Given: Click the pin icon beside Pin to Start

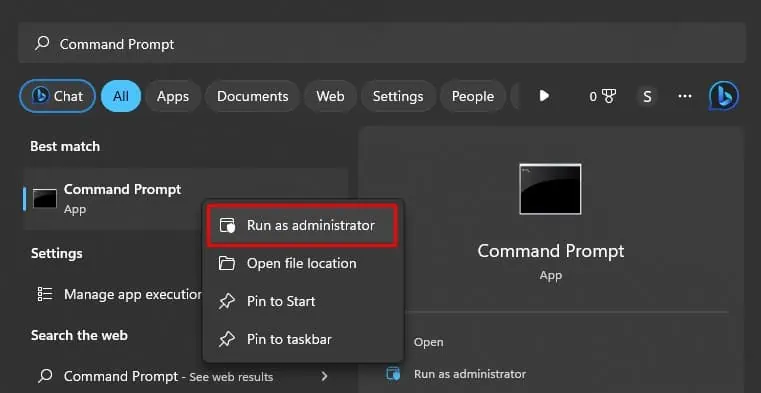Looking at the screenshot, I should (x=227, y=302).
